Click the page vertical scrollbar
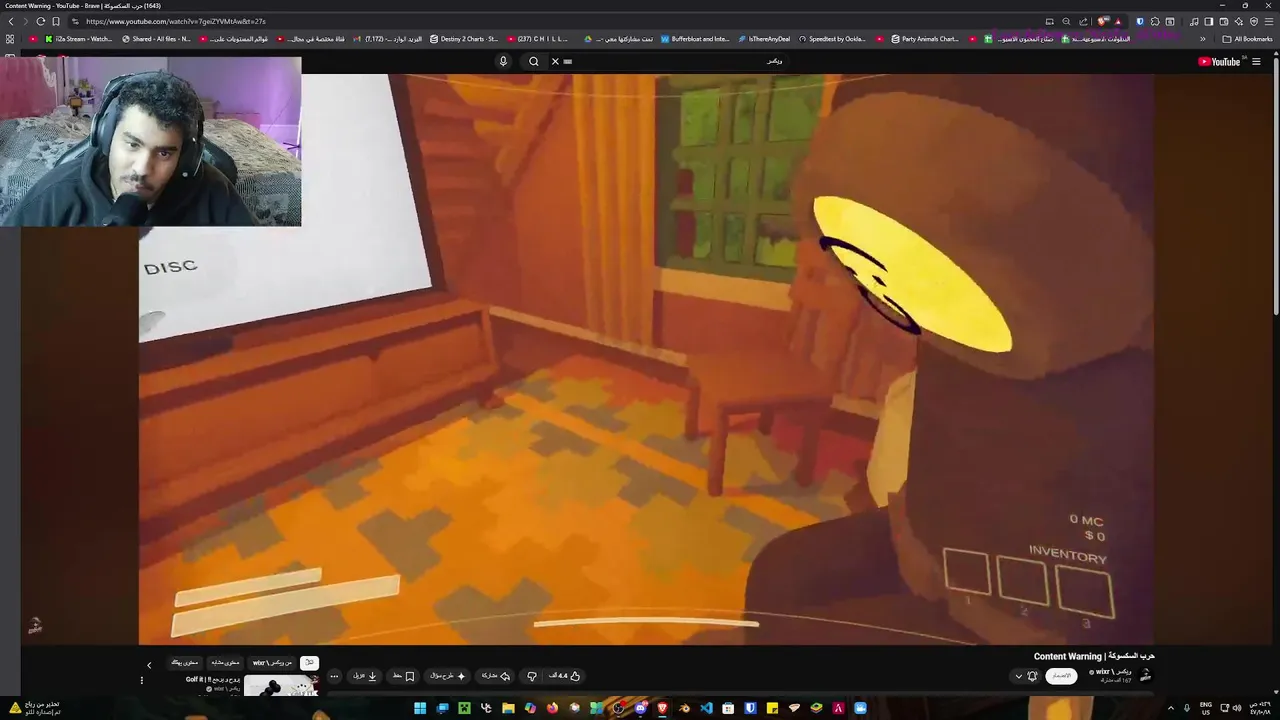This screenshot has width=1280, height=720. pos(1275,185)
